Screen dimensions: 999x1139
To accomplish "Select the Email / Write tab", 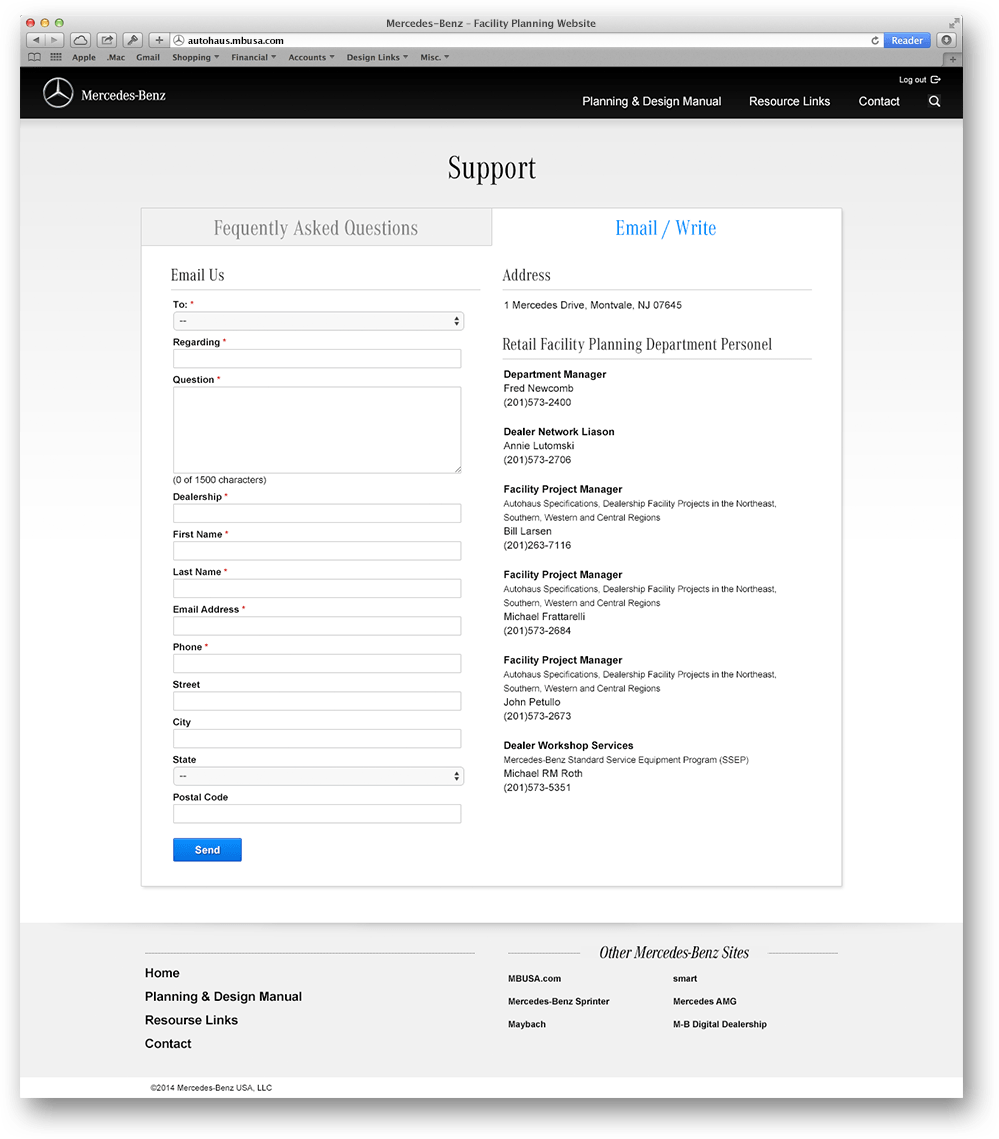I will click(666, 227).
